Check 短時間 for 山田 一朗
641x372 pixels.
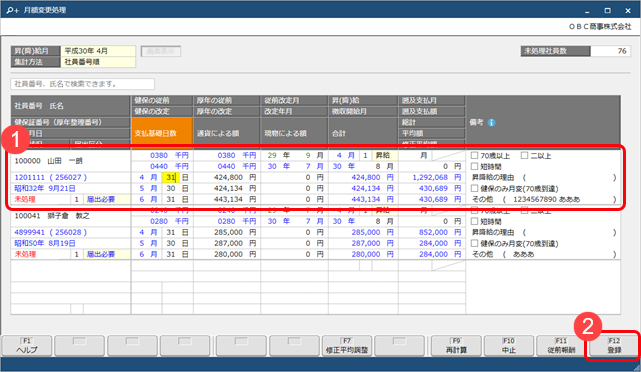coord(474,166)
